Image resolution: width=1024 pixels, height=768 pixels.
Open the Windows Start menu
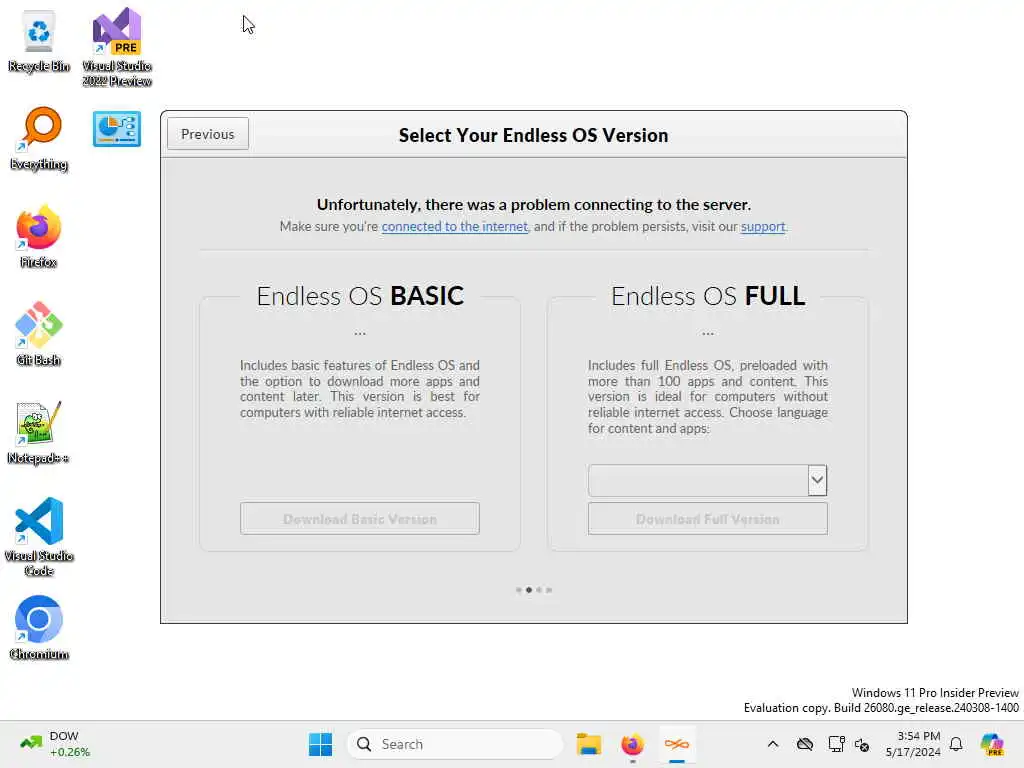(x=320, y=744)
